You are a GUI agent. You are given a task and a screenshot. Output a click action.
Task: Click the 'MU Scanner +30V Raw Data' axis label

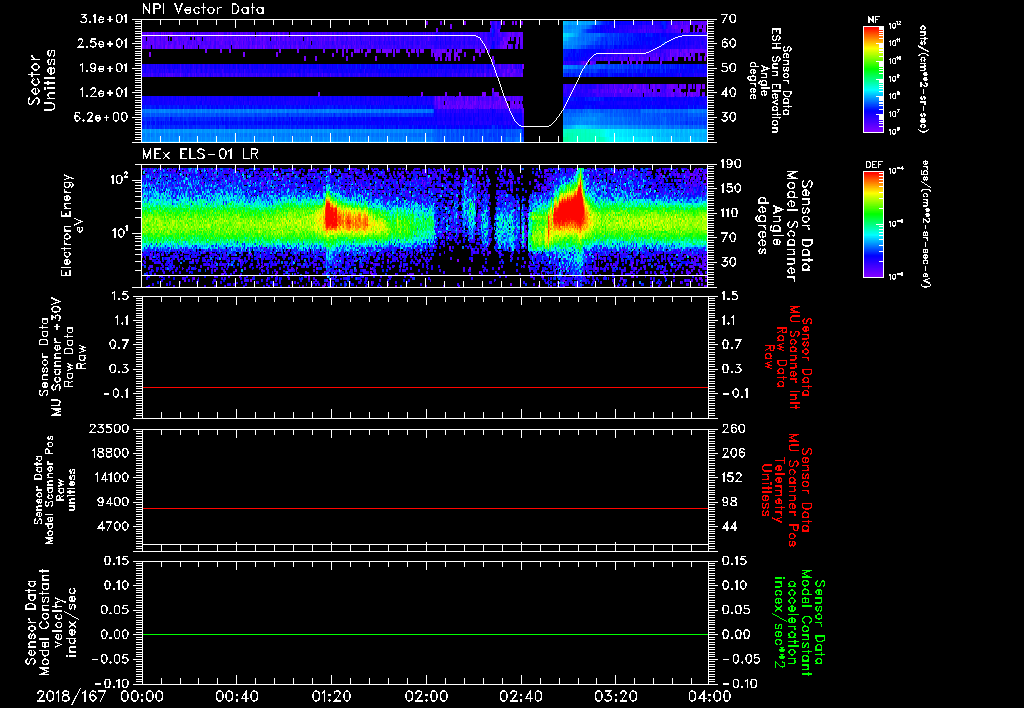point(62,357)
